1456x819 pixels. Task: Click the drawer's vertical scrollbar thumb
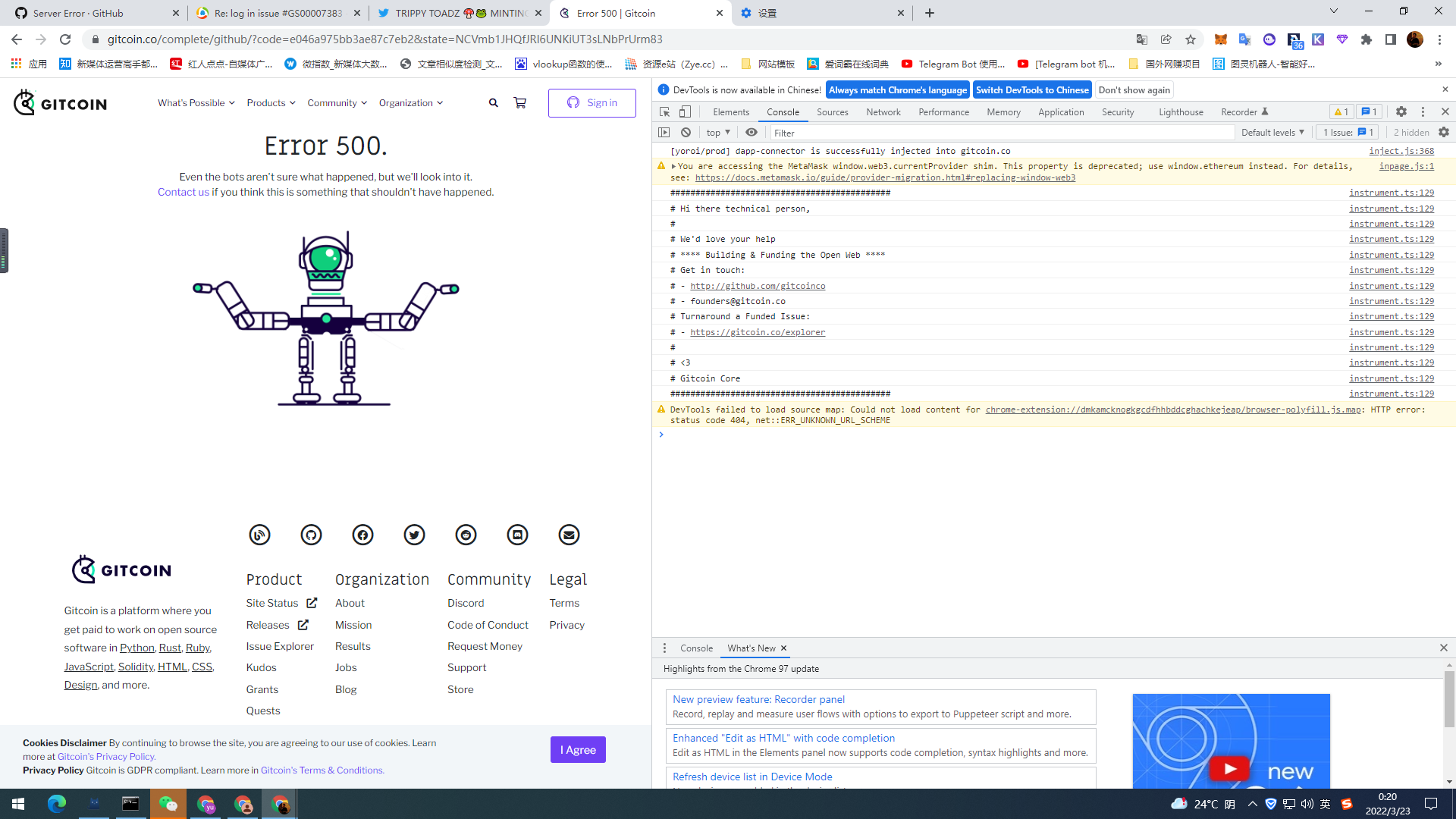1450,699
